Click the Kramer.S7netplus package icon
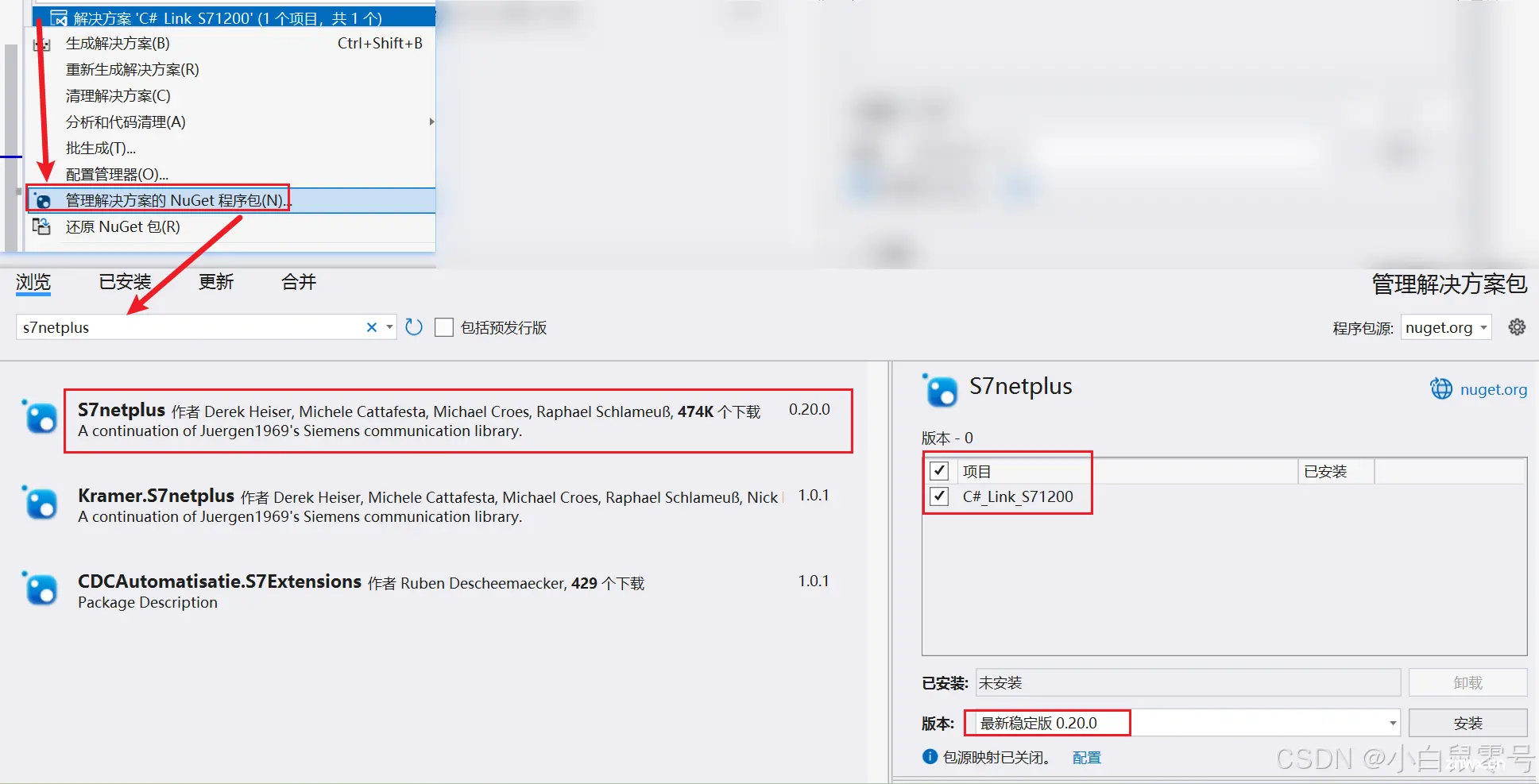The image size is (1539, 784). pos(41,503)
